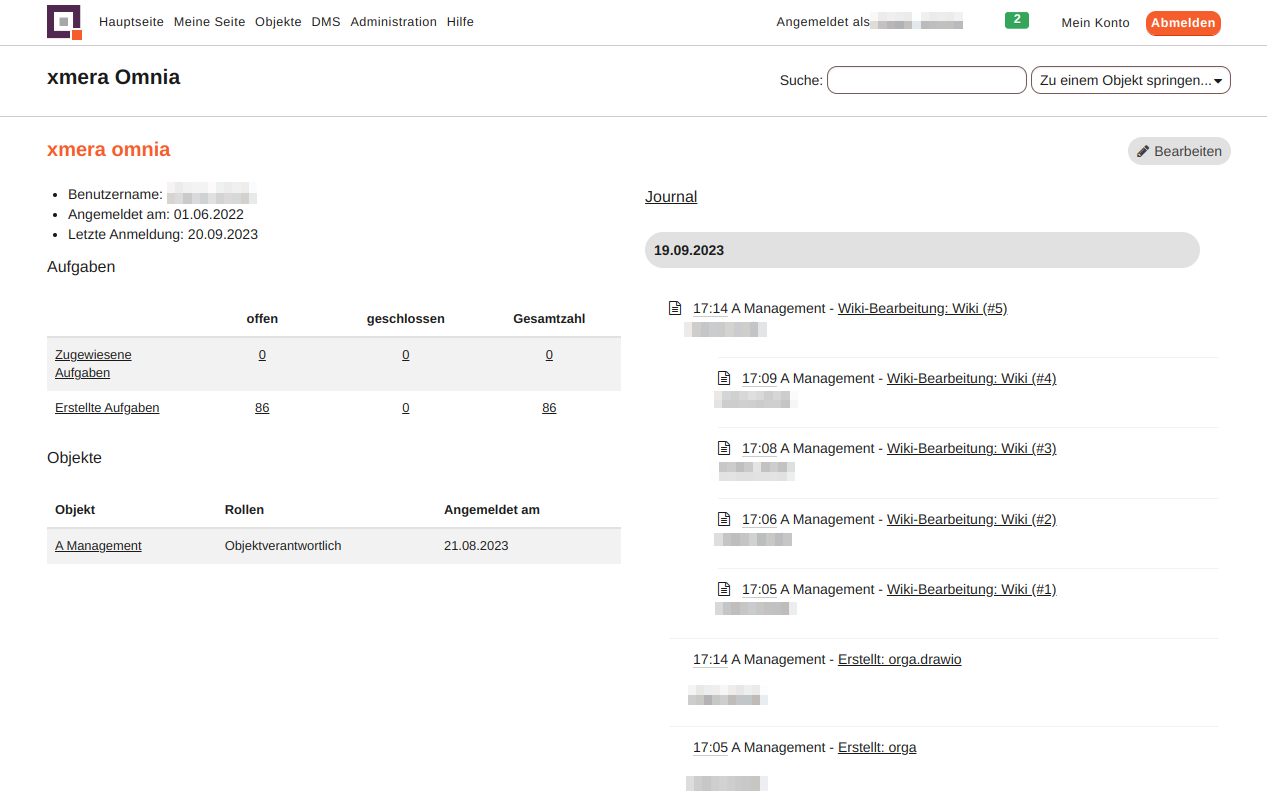This screenshot has height=797, width=1267.
Task: Click the document icon beside Wiki (#1) entry
Action: click(x=723, y=589)
